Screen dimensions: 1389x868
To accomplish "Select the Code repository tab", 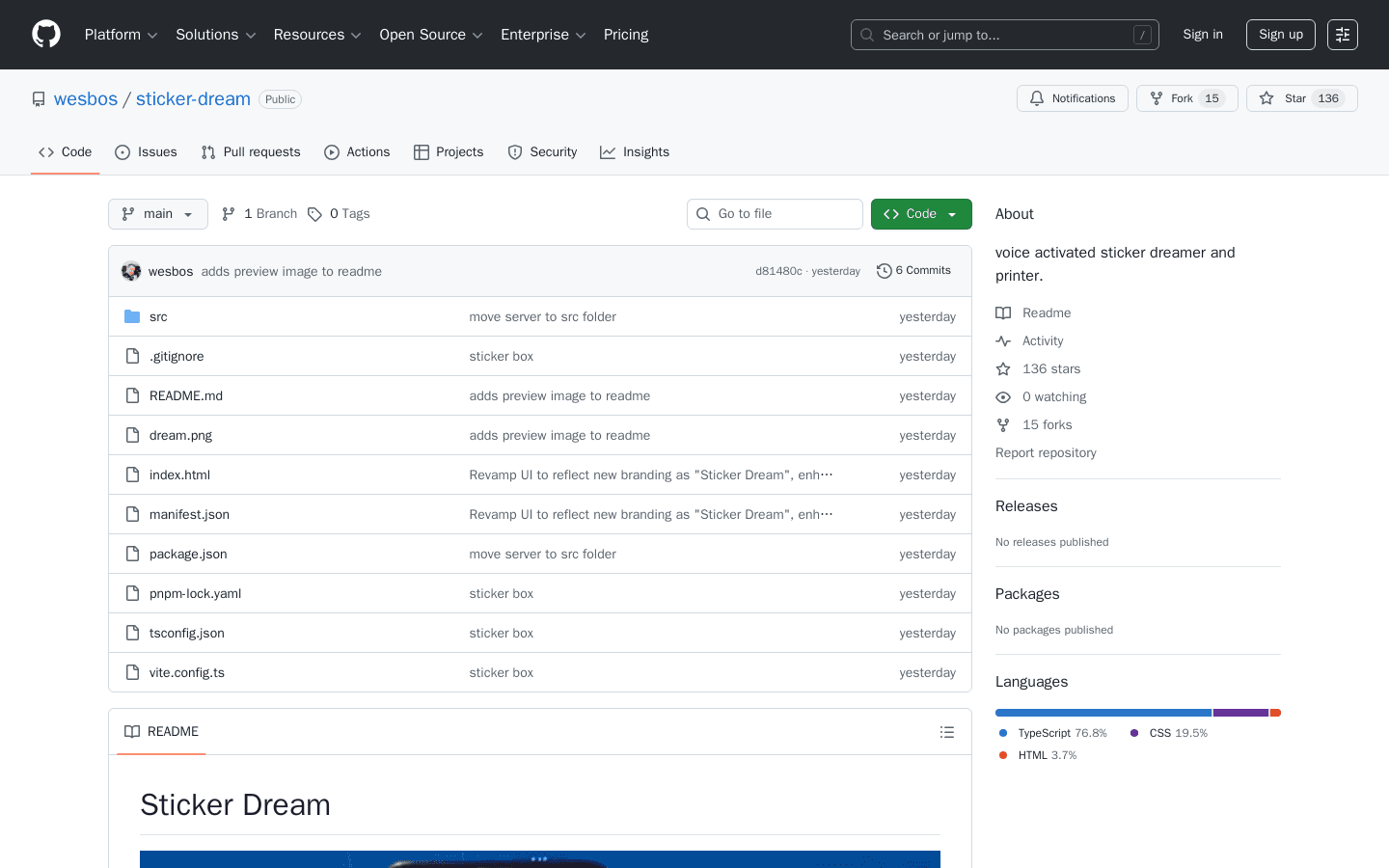I will [66, 152].
